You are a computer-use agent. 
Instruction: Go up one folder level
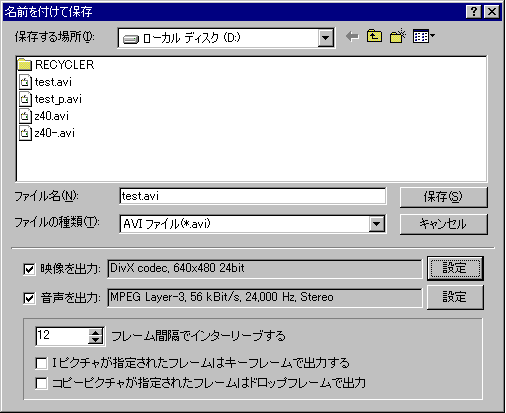tap(374, 36)
